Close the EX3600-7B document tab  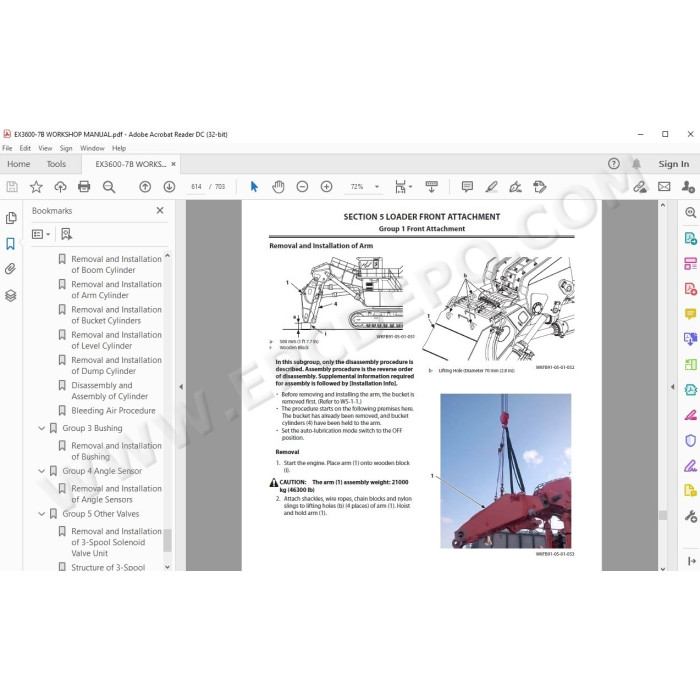click(x=173, y=164)
